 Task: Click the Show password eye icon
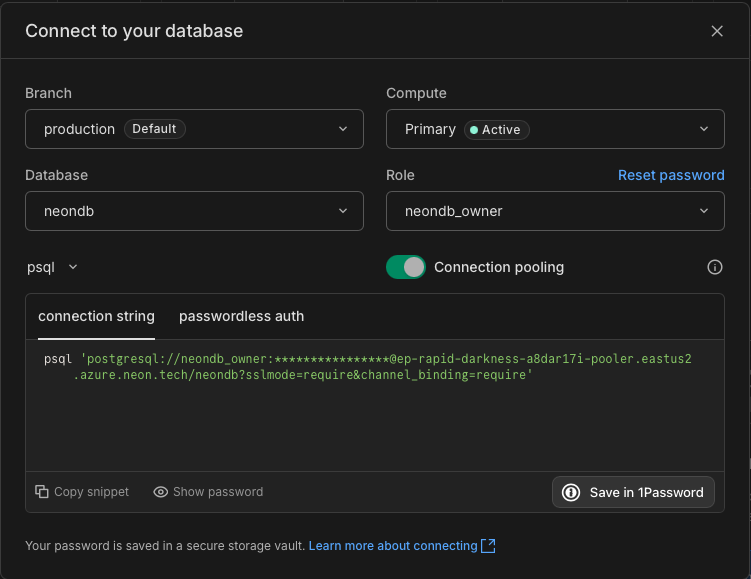[160, 492]
